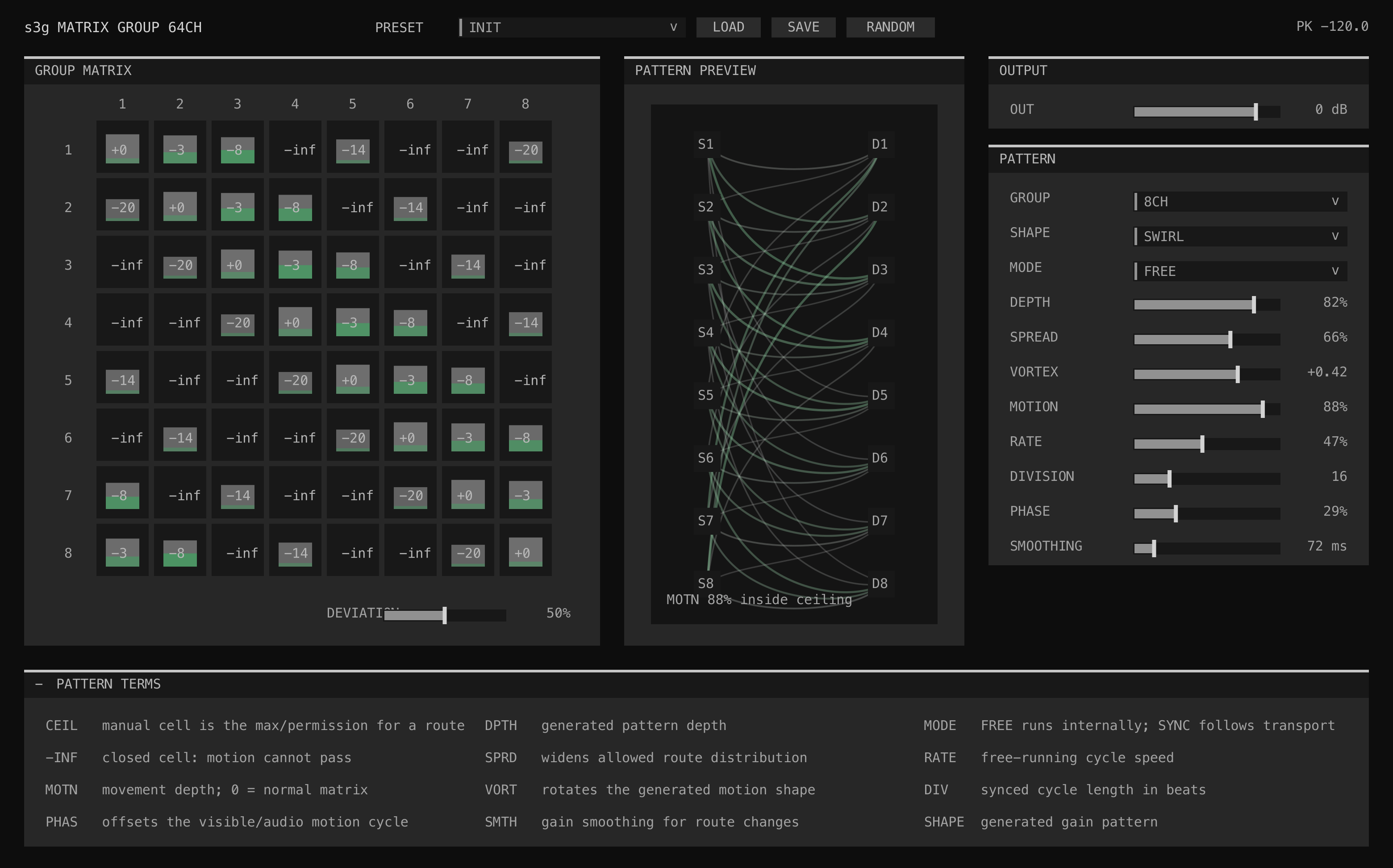Viewport: 1393px width, 868px height.
Task: Adjust the RATE slider at 47%
Action: click(1207, 444)
